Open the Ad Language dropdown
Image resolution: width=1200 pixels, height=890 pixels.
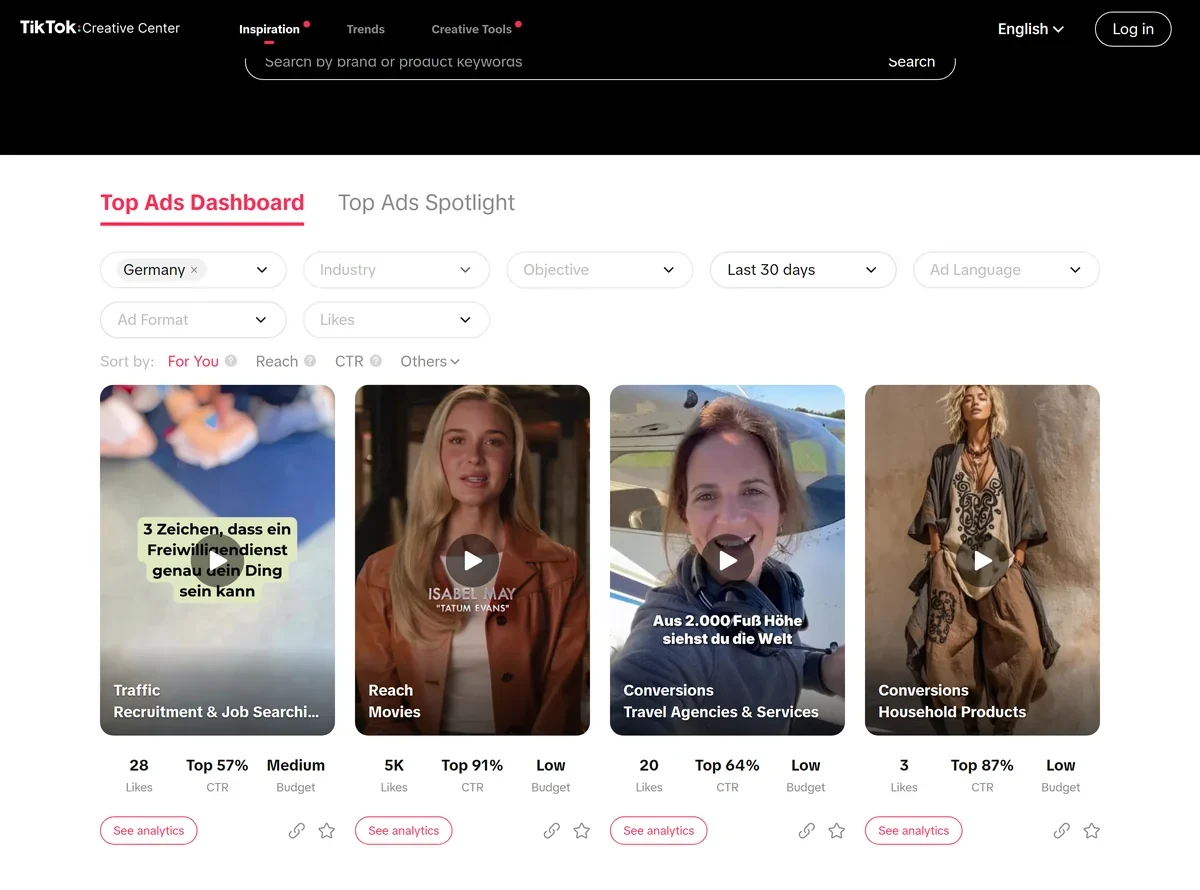pos(1006,270)
